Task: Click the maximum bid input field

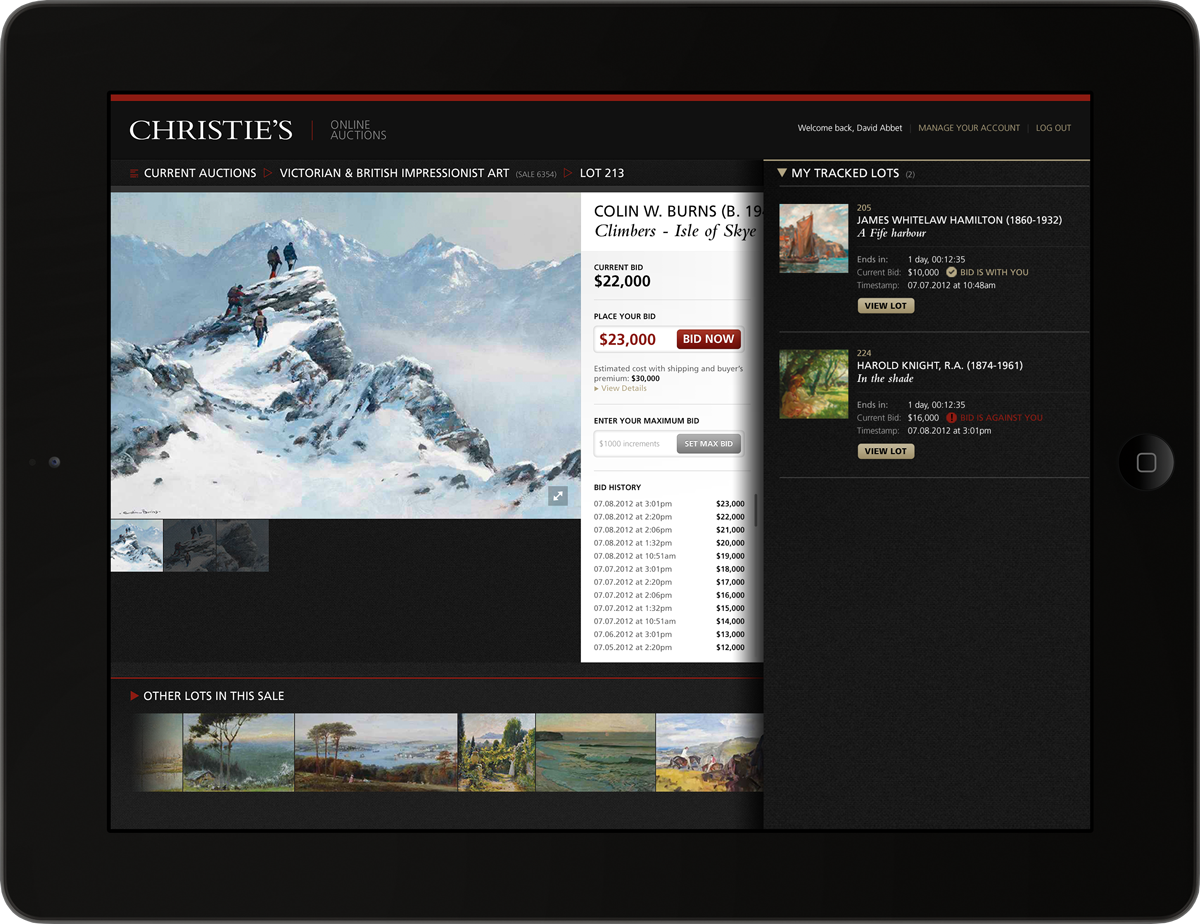Action: 634,443
